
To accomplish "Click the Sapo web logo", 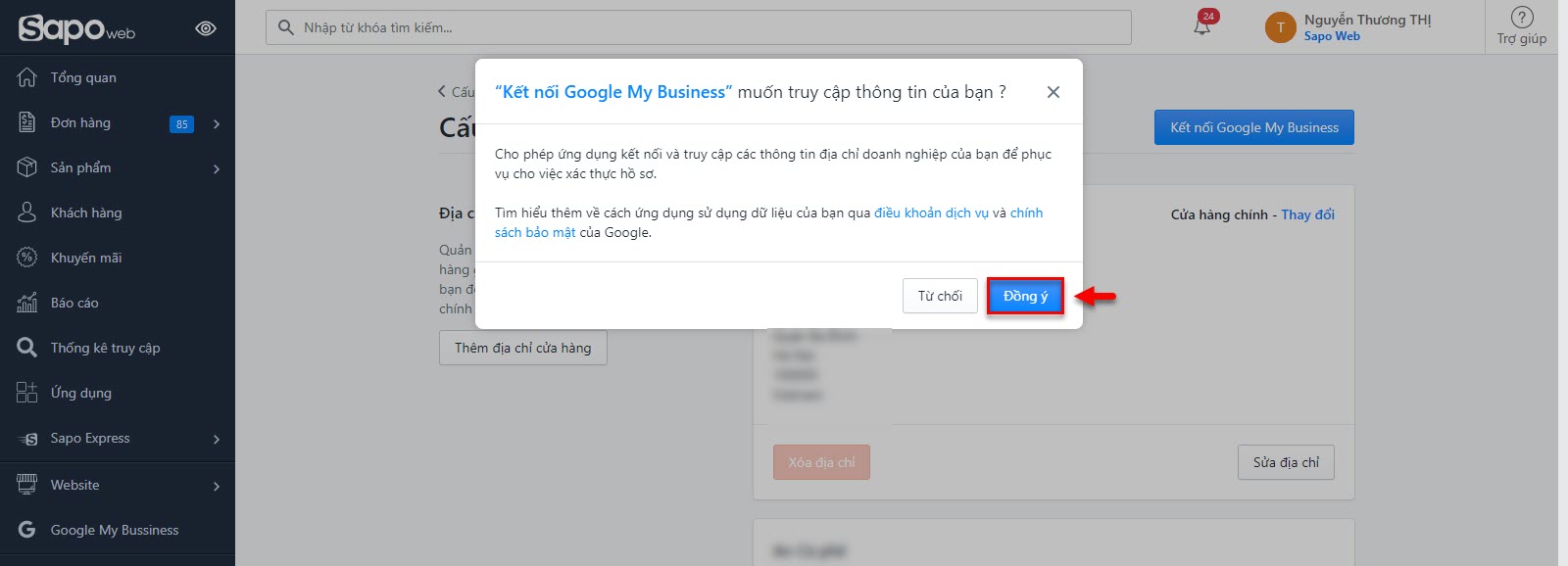I will 76,28.
